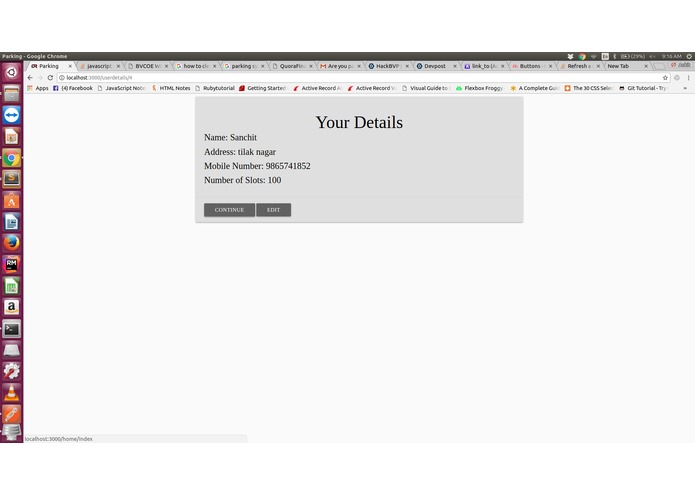Open the Rubytutorial bookmark
This screenshot has height=494, width=695.
(x=215, y=88)
